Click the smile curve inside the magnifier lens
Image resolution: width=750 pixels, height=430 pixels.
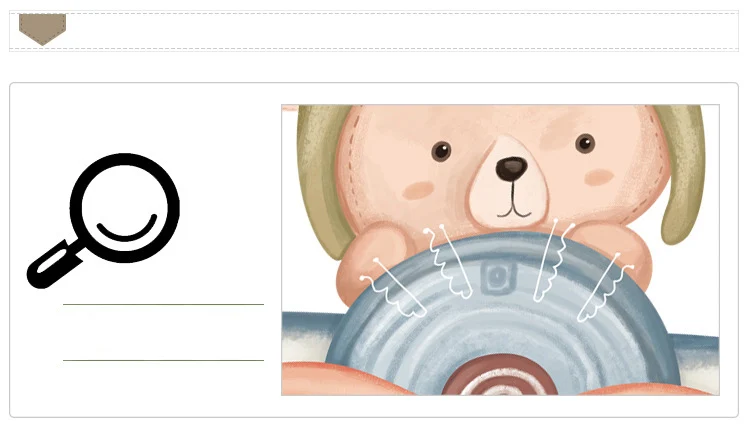click(127, 227)
